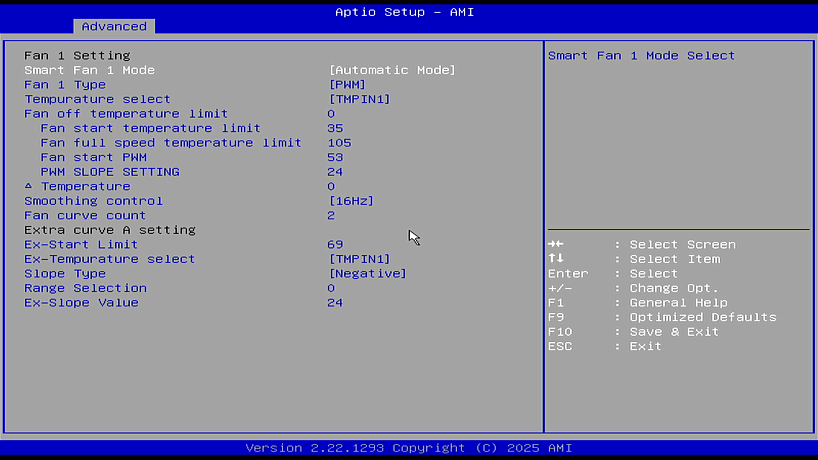Image resolution: width=818 pixels, height=460 pixels.
Task: Select the Range Selection label
Action: 85,288
